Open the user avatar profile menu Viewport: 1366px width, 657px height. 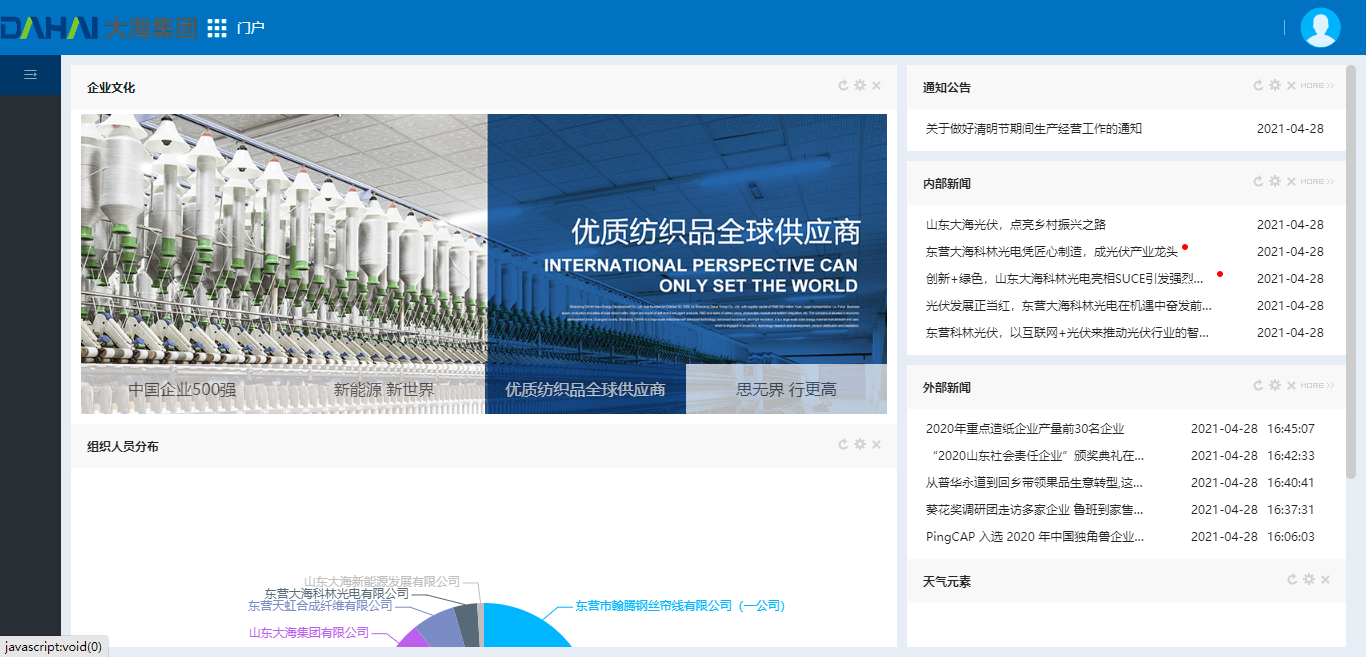[x=1320, y=28]
